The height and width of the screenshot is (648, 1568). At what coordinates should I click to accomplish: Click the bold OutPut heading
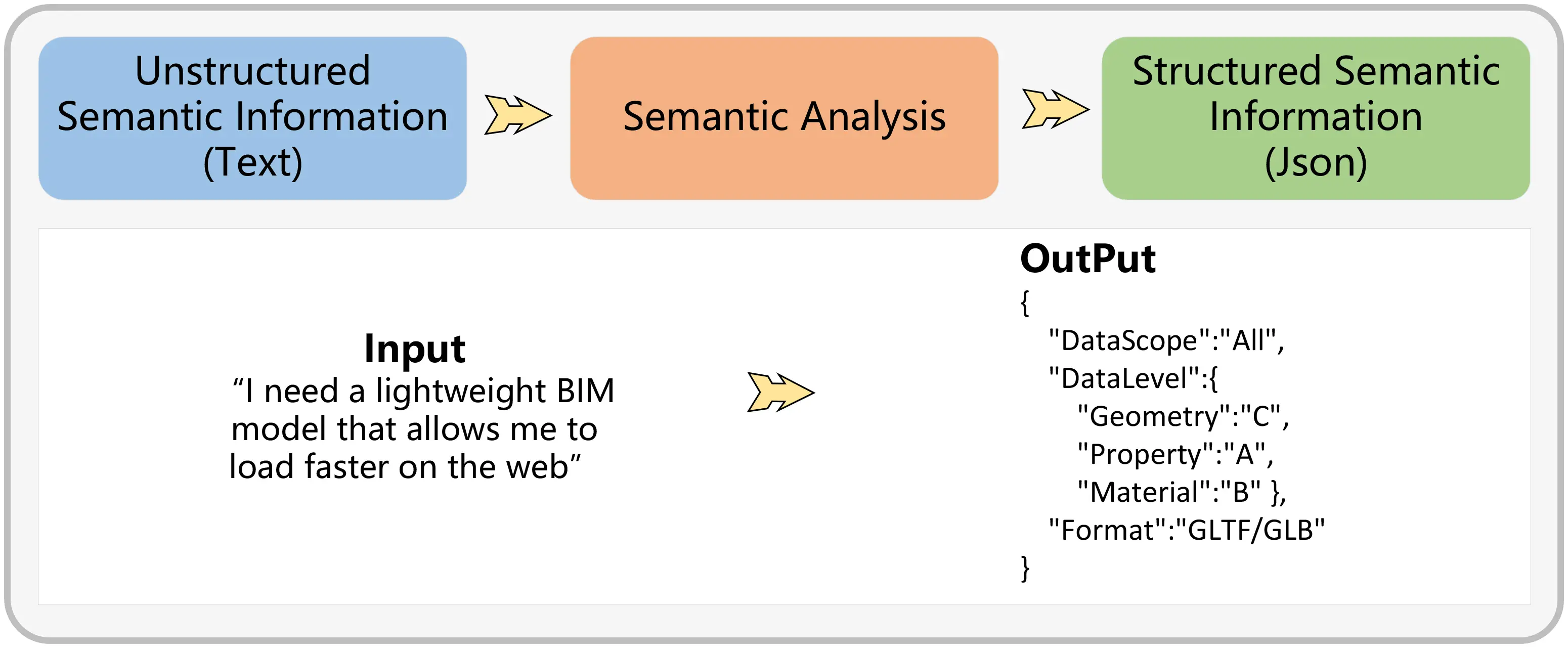(1088, 259)
